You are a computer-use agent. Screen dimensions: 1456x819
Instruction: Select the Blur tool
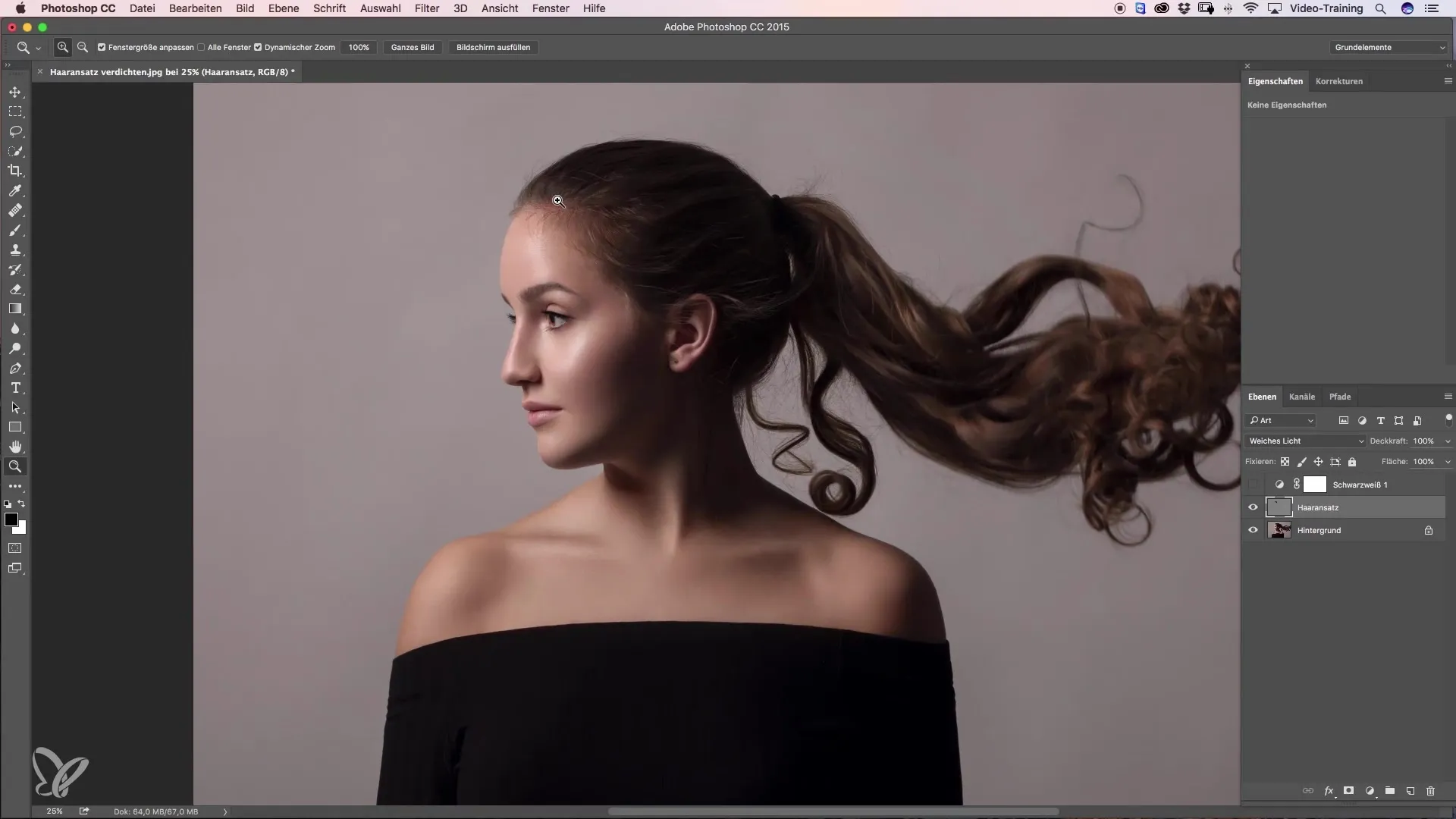pos(15,328)
